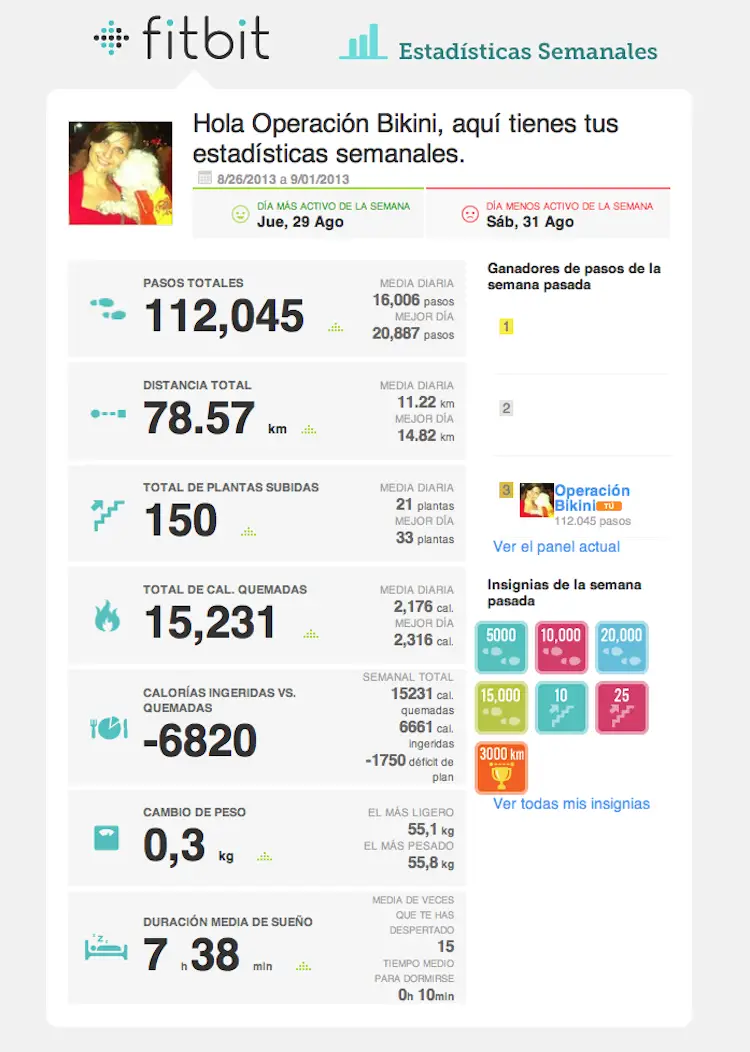Select the 3000 km trophy badge
The image size is (750, 1052).
pos(501,768)
